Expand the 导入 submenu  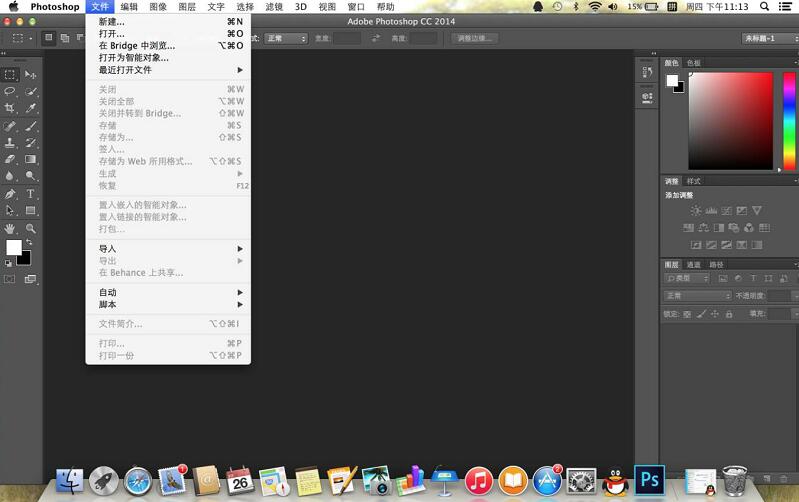[x=170, y=249]
